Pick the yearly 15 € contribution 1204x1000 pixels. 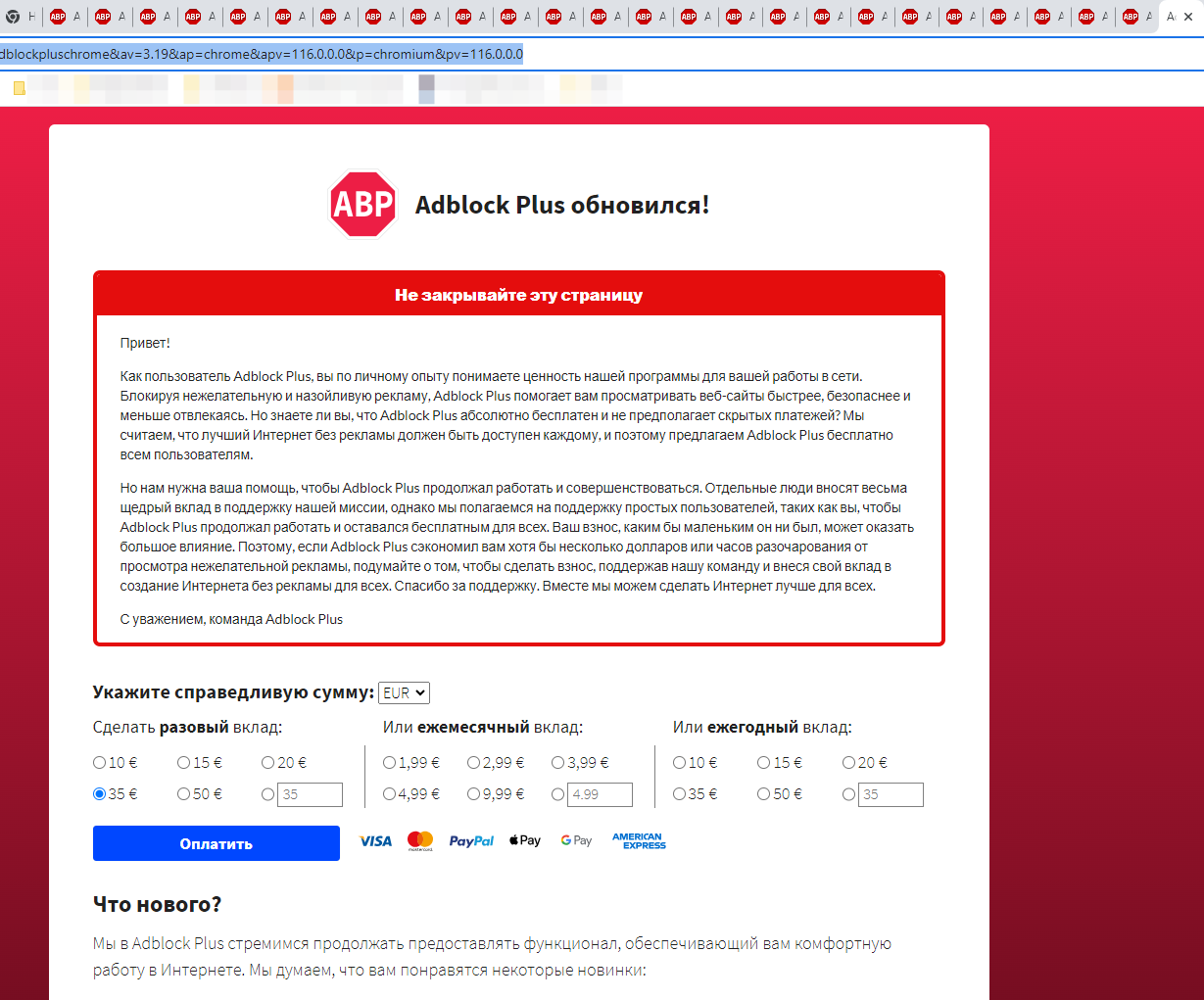point(763,763)
